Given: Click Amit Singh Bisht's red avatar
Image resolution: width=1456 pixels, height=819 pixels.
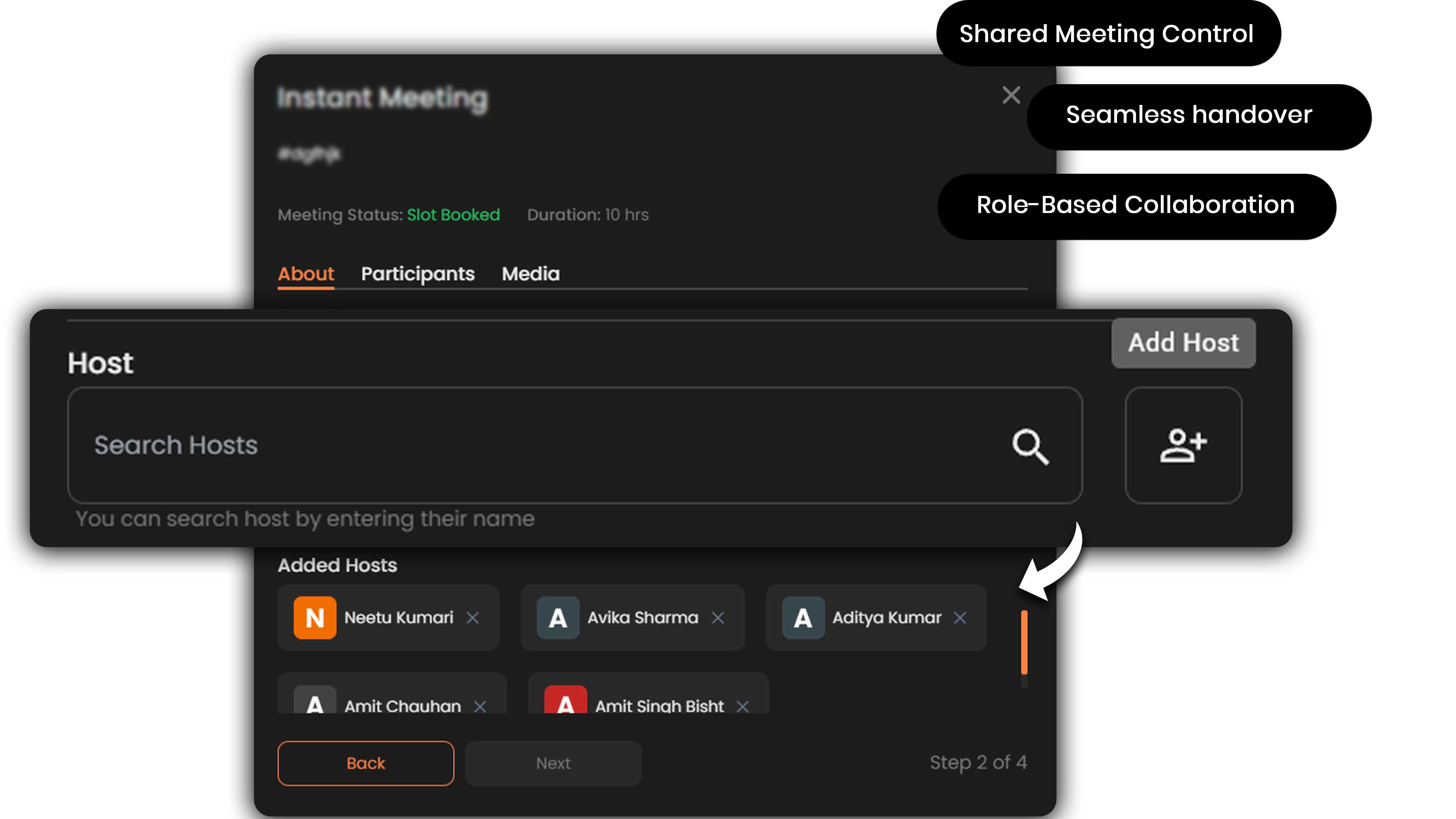Looking at the screenshot, I should click(x=565, y=700).
